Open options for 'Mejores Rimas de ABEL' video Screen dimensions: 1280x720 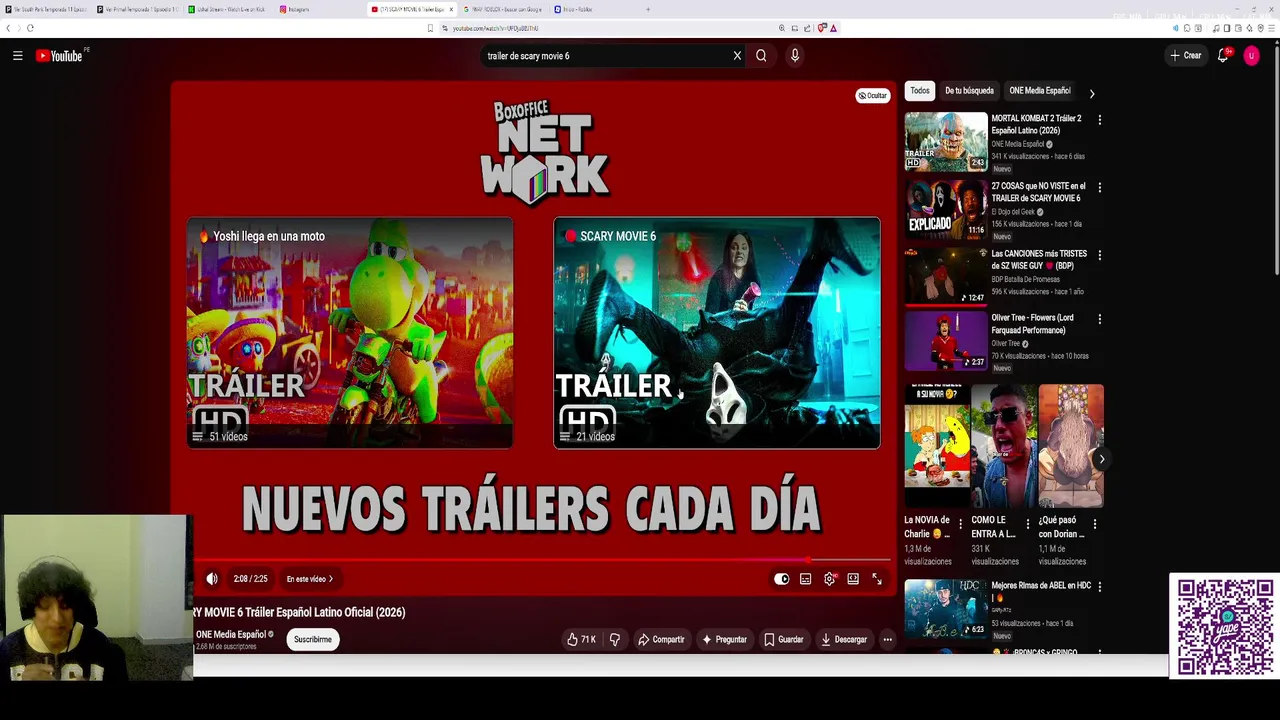coord(1100,587)
